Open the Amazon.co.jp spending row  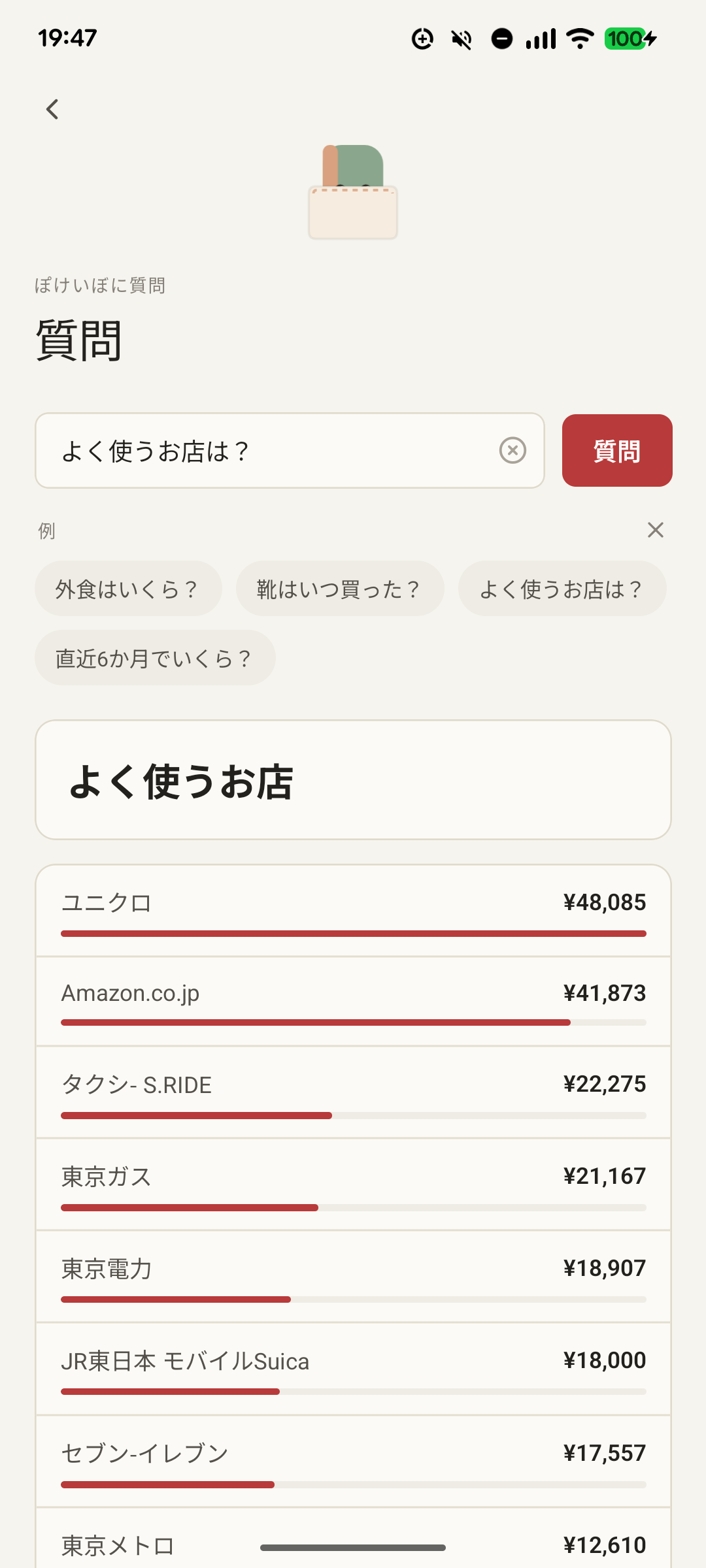tap(353, 1002)
